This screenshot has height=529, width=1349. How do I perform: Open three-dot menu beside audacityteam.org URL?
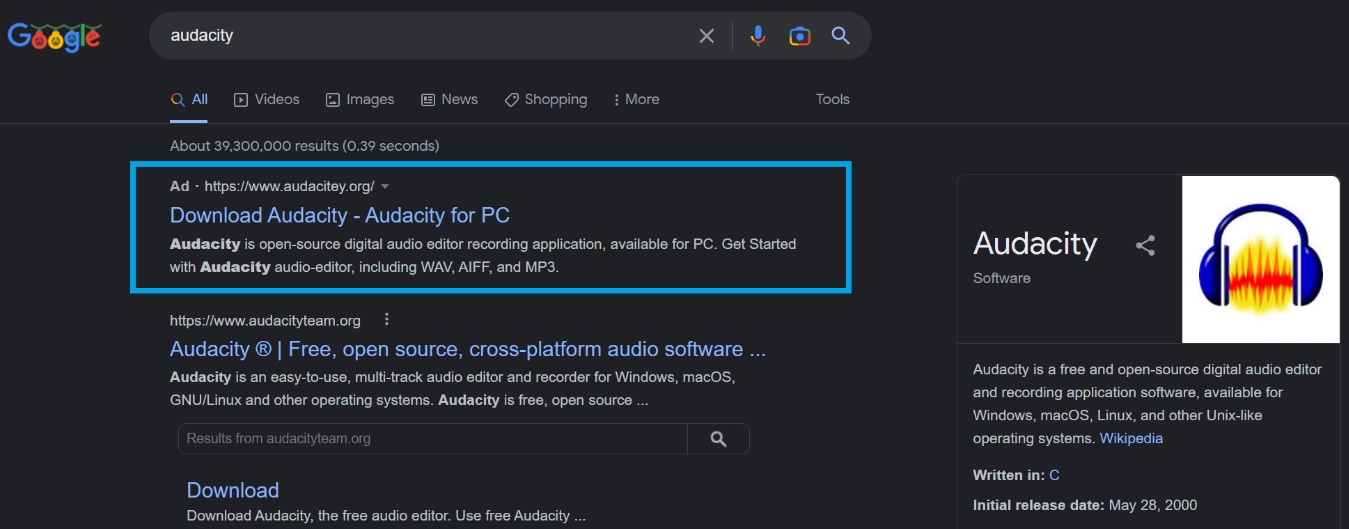click(387, 320)
